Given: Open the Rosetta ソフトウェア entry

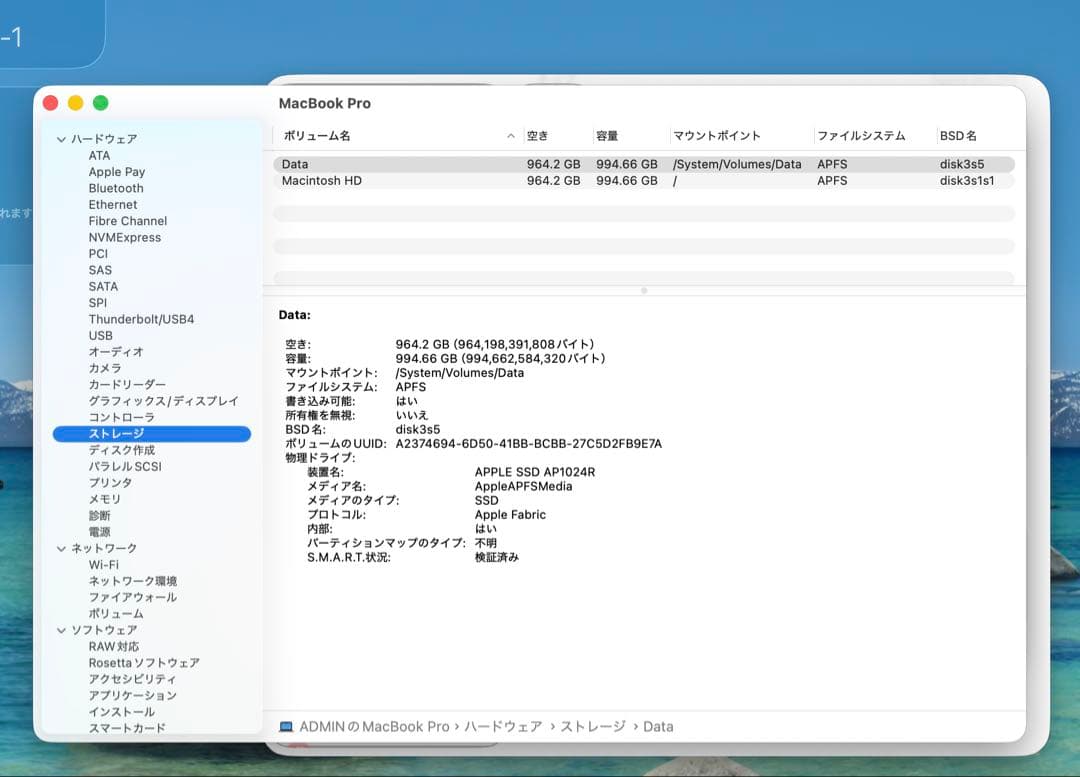Looking at the screenshot, I should pyautogui.click(x=144, y=662).
